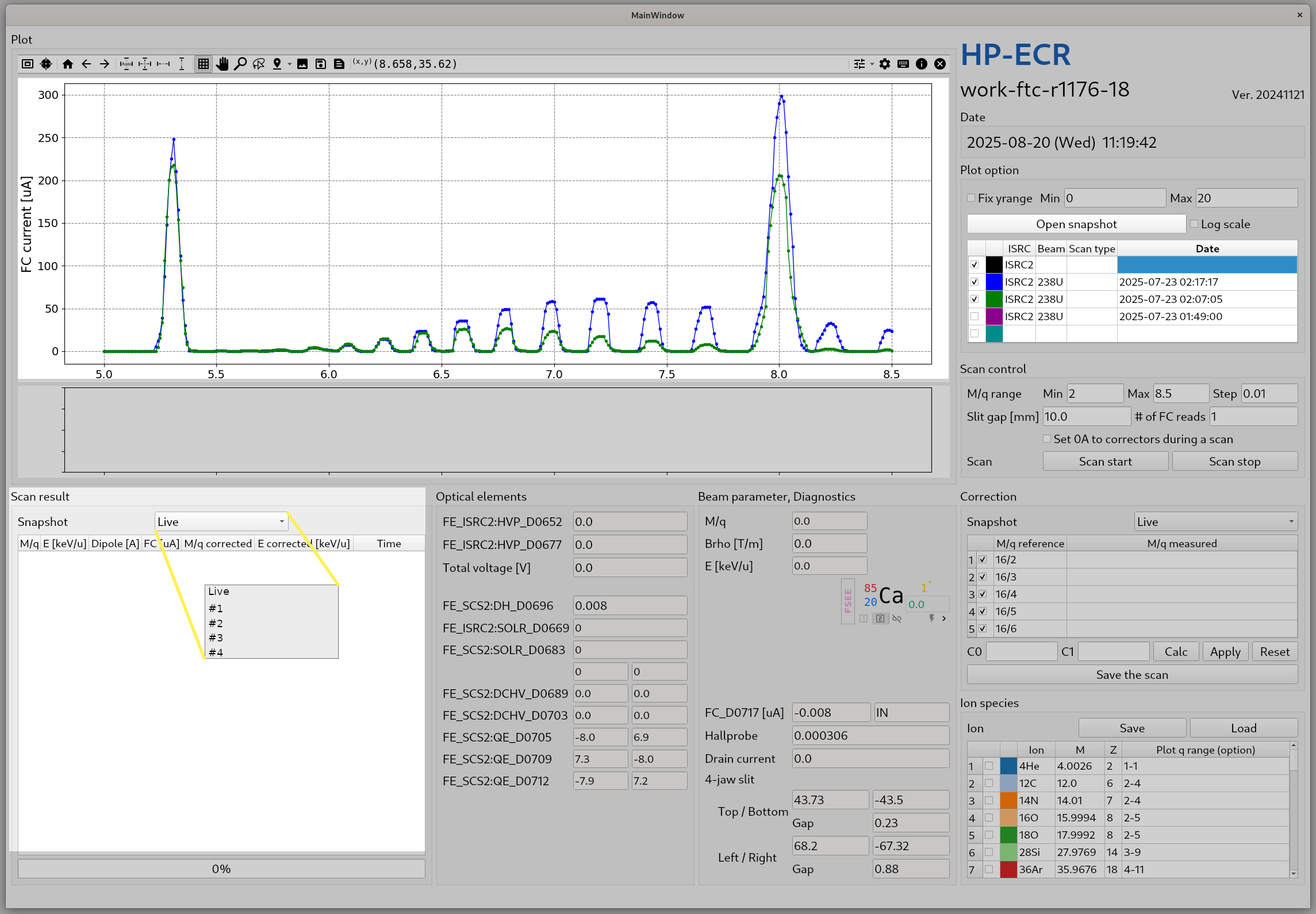
Task: Select the pan hand tool
Action: click(222, 64)
